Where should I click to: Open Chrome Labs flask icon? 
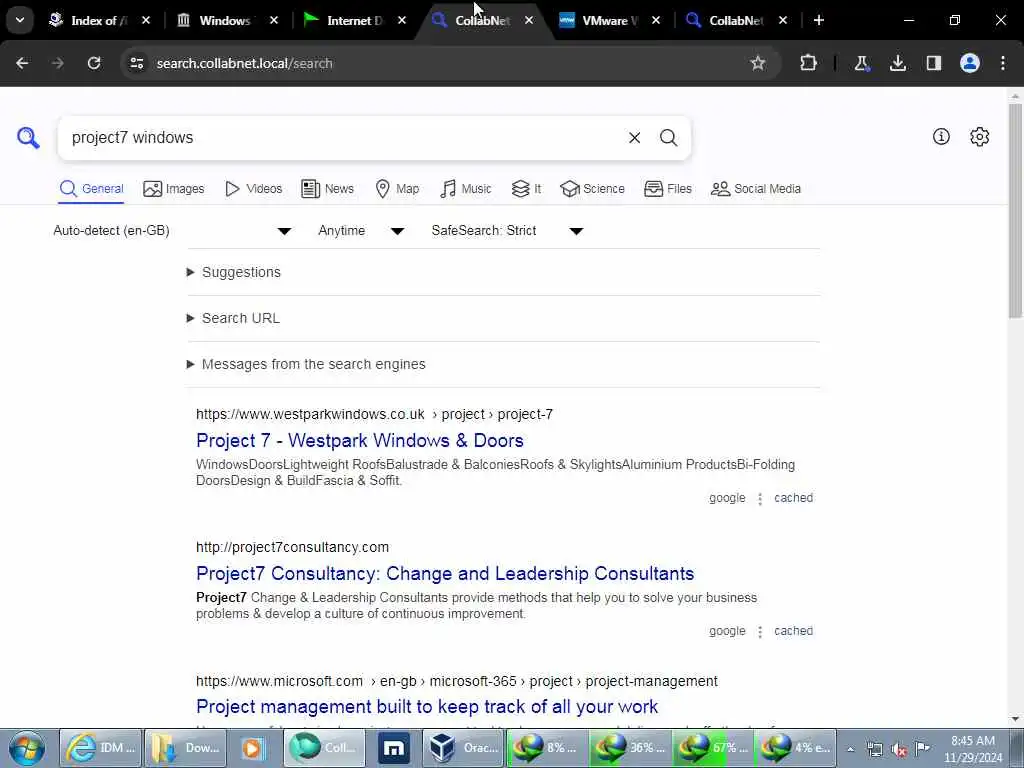coord(861,63)
